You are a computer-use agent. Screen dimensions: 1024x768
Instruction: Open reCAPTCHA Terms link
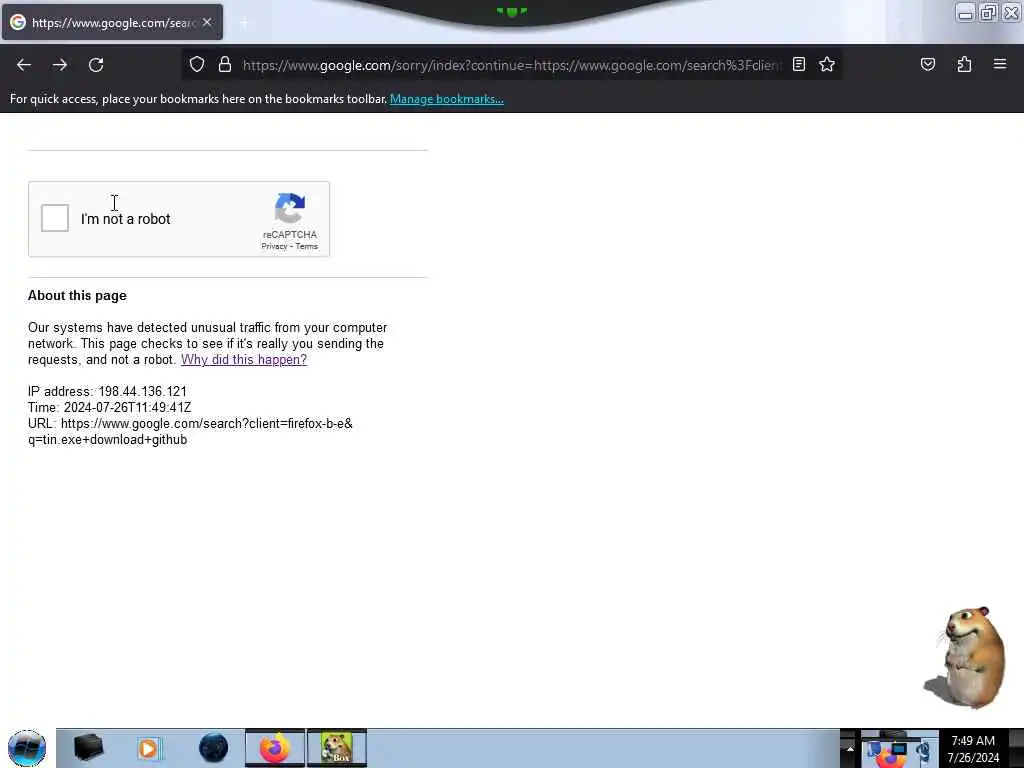coord(306,246)
